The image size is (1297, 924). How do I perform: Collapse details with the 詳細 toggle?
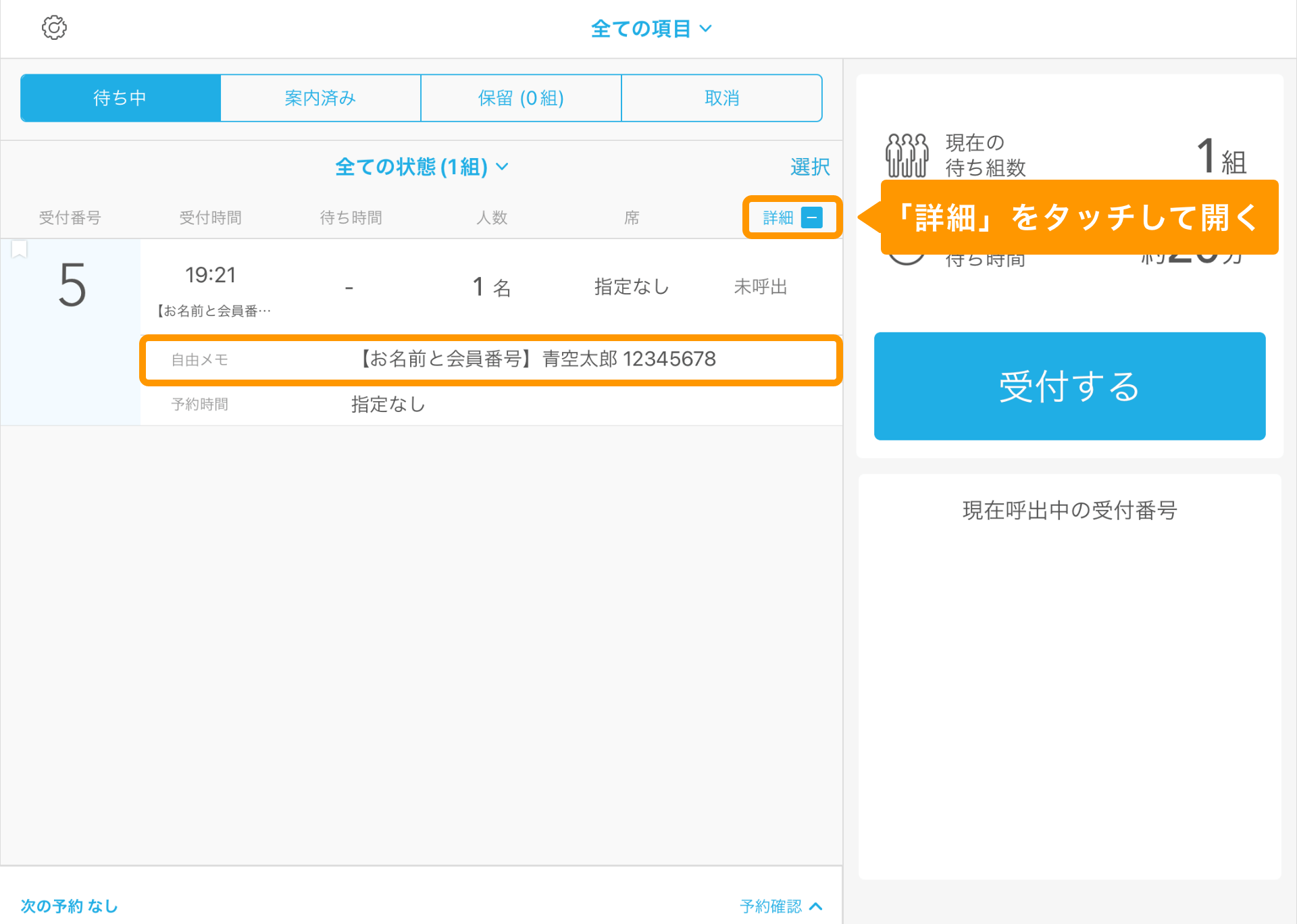[792, 217]
